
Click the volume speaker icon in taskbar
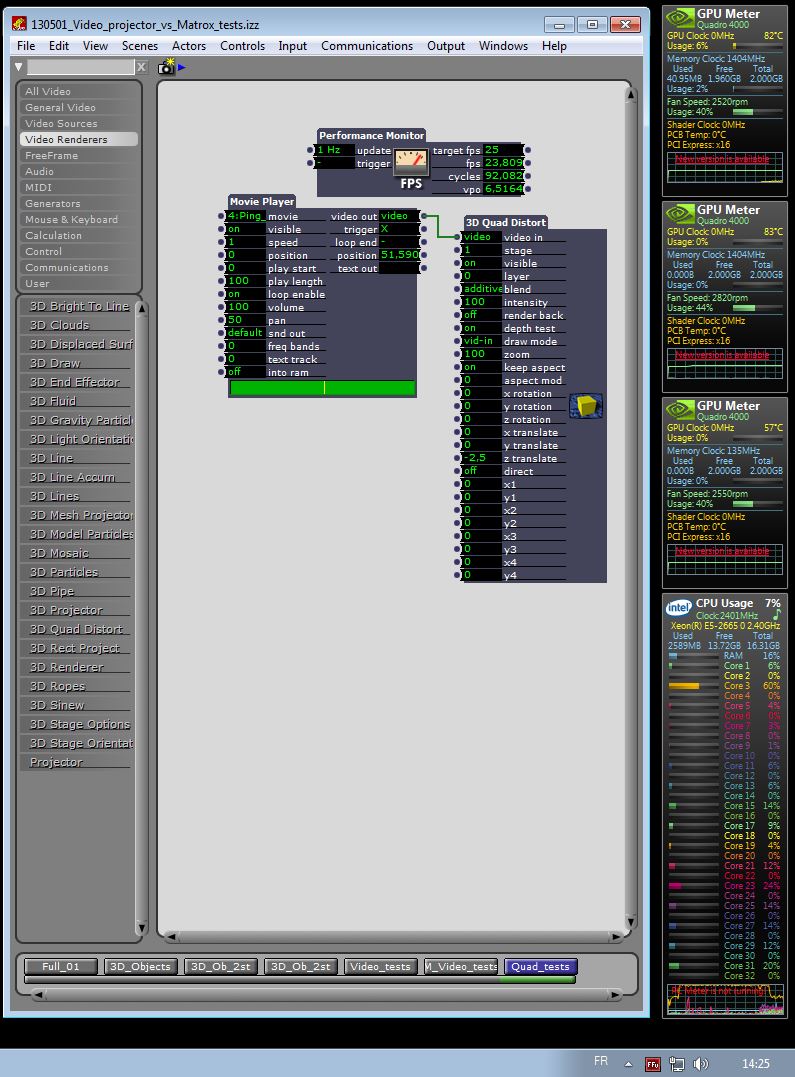pos(700,1064)
